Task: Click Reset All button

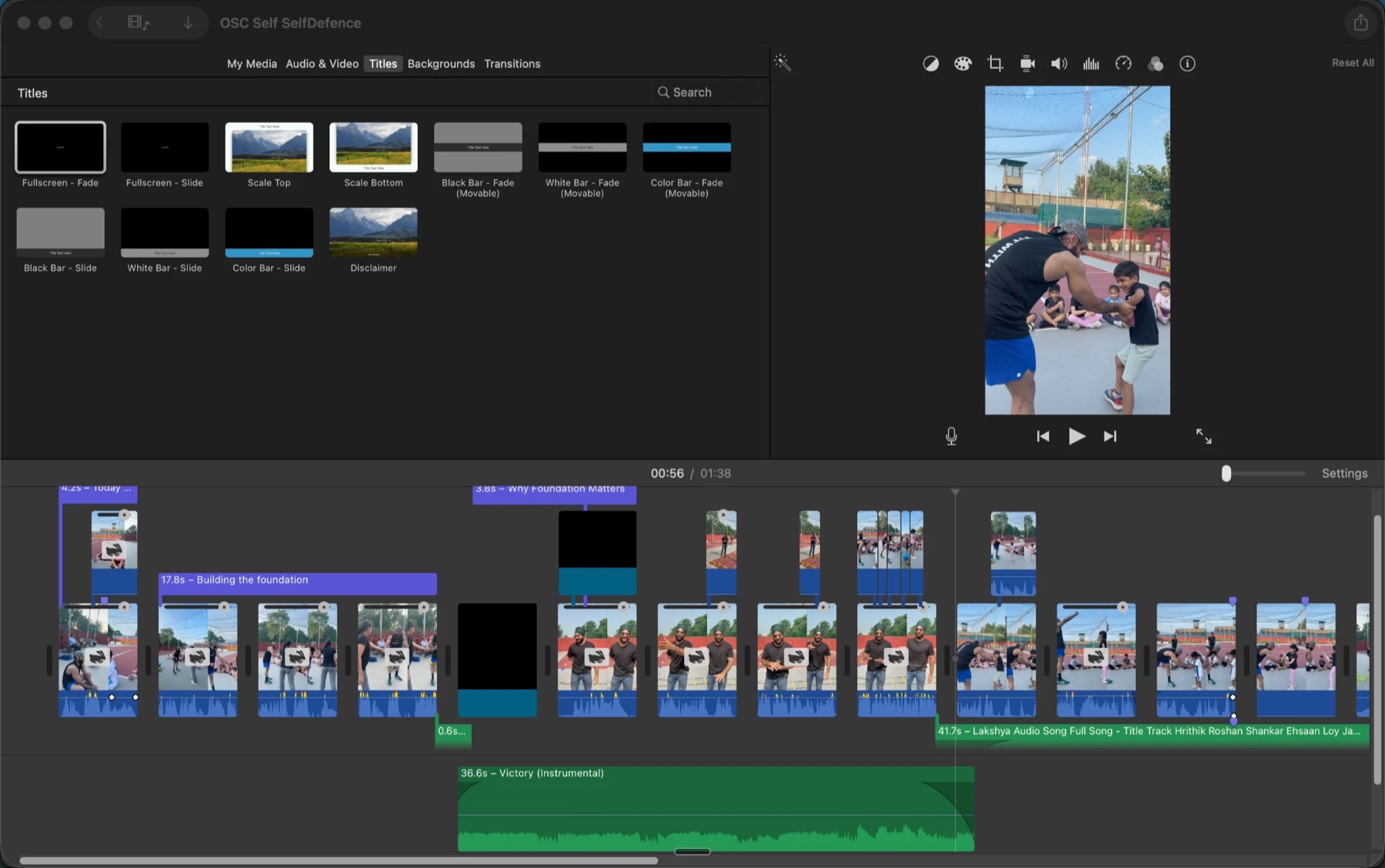Action: [x=1353, y=63]
